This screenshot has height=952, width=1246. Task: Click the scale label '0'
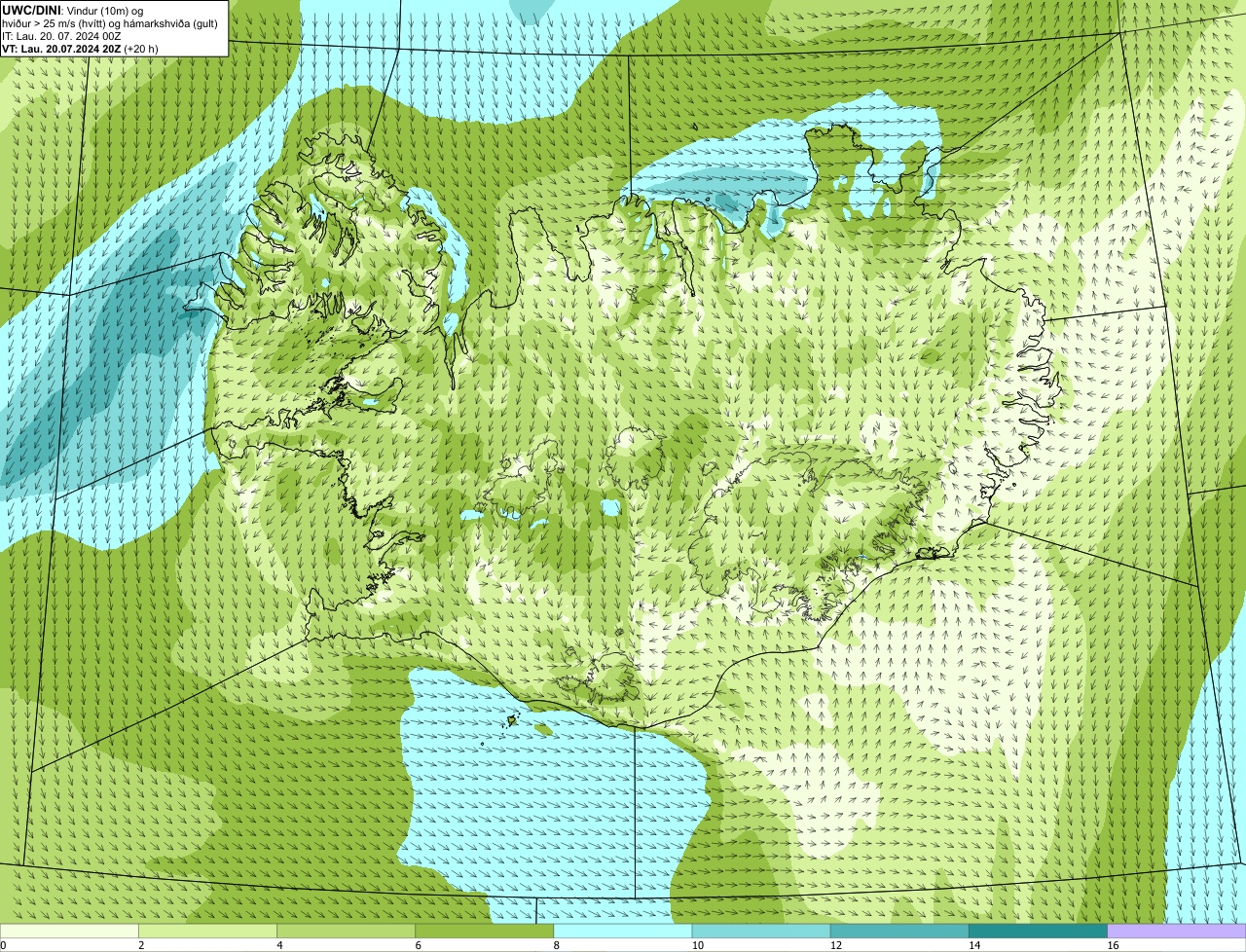[3, 945]
